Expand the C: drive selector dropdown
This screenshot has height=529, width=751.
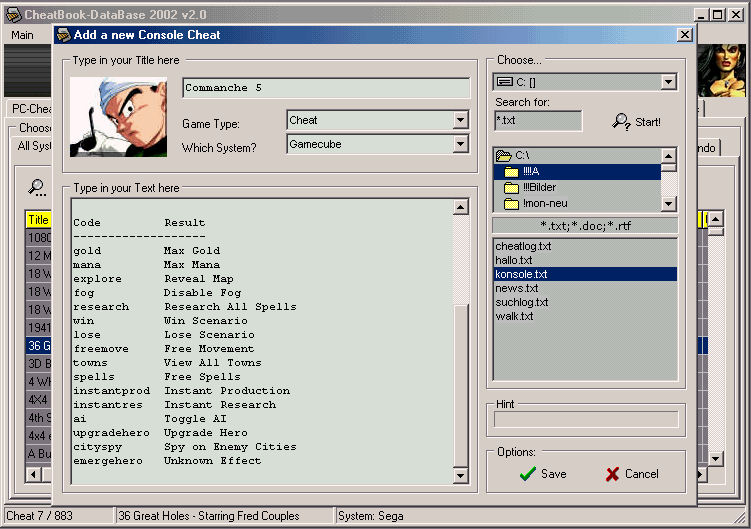point(668,82)
